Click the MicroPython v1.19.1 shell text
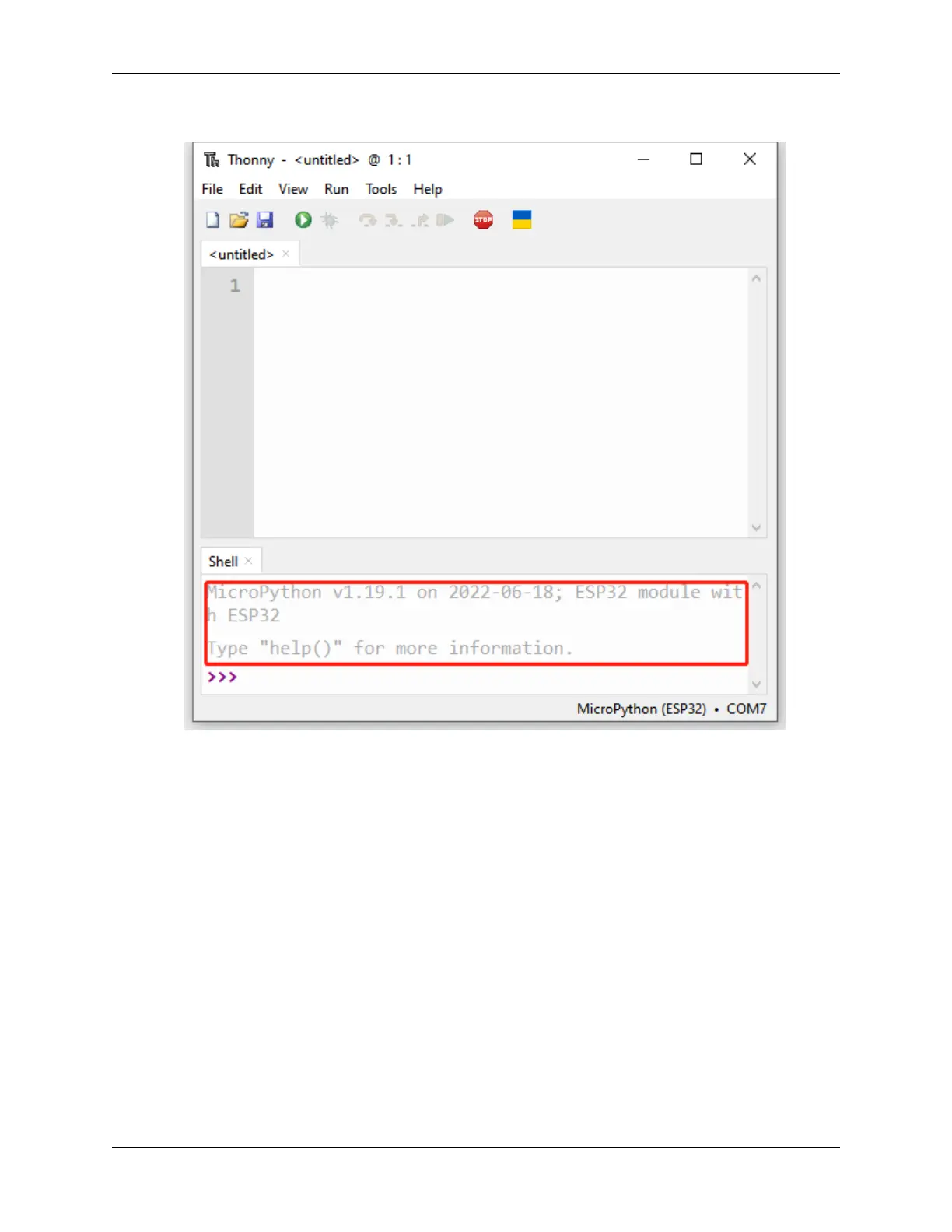This screenshot has width=952, height=1232. pos(475,604)
